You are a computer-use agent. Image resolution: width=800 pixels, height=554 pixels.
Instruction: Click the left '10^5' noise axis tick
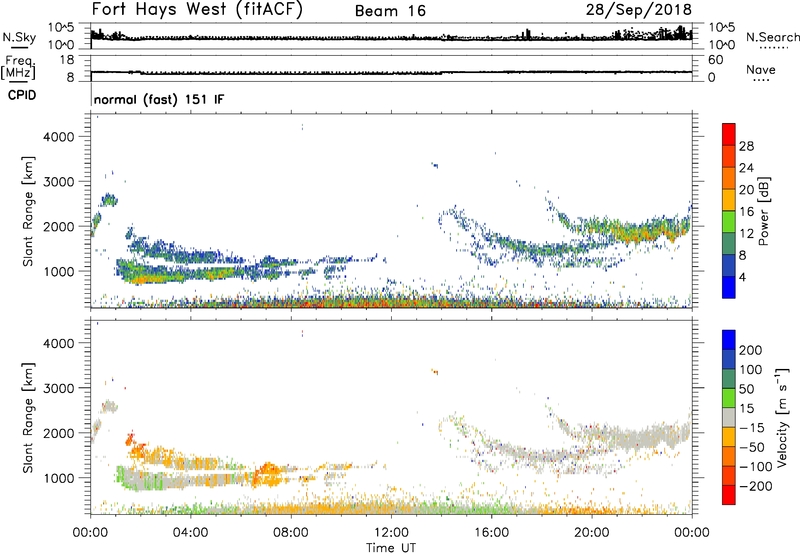pyautogui.click(x=61, y=27)
